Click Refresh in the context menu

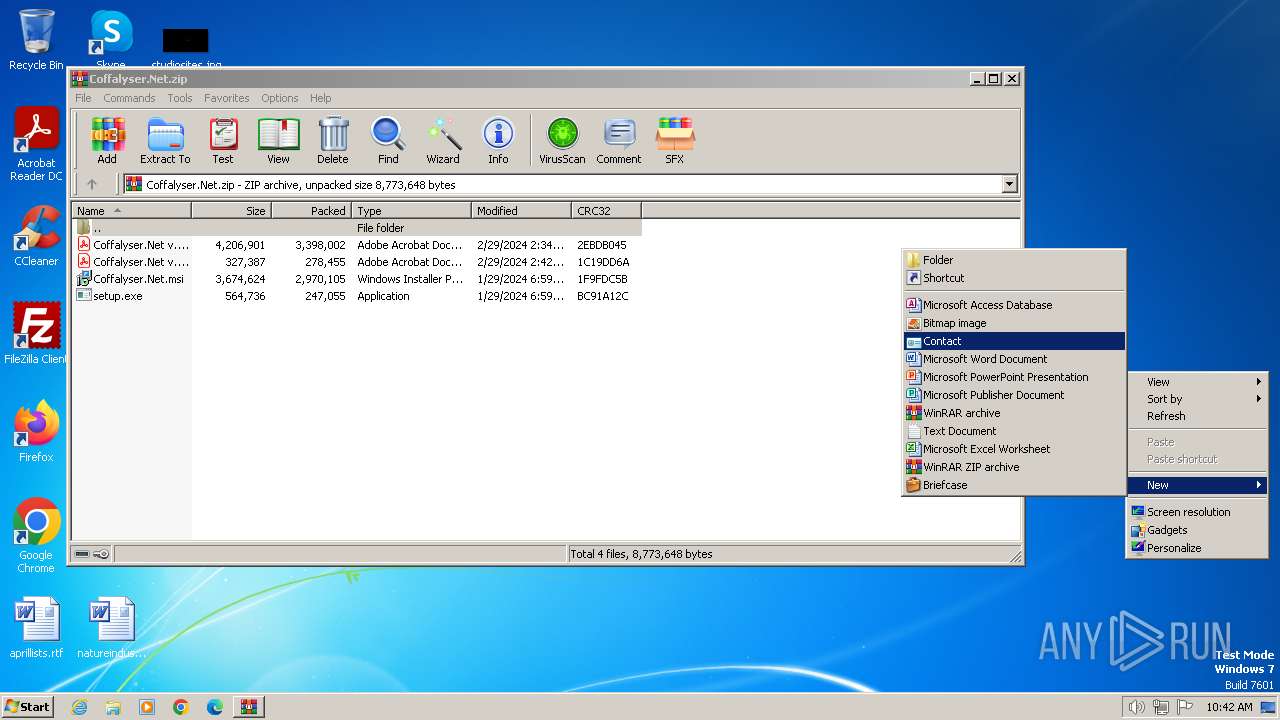[1197, 416]
